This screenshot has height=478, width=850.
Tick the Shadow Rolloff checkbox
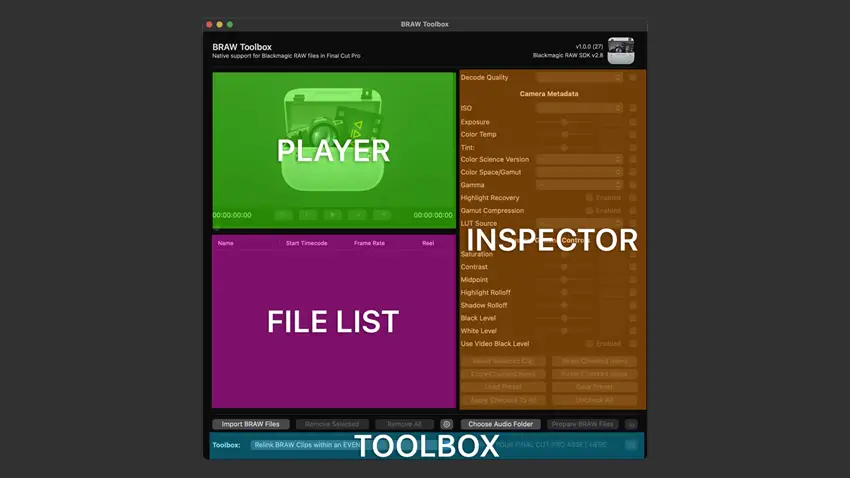click(633, 305)
